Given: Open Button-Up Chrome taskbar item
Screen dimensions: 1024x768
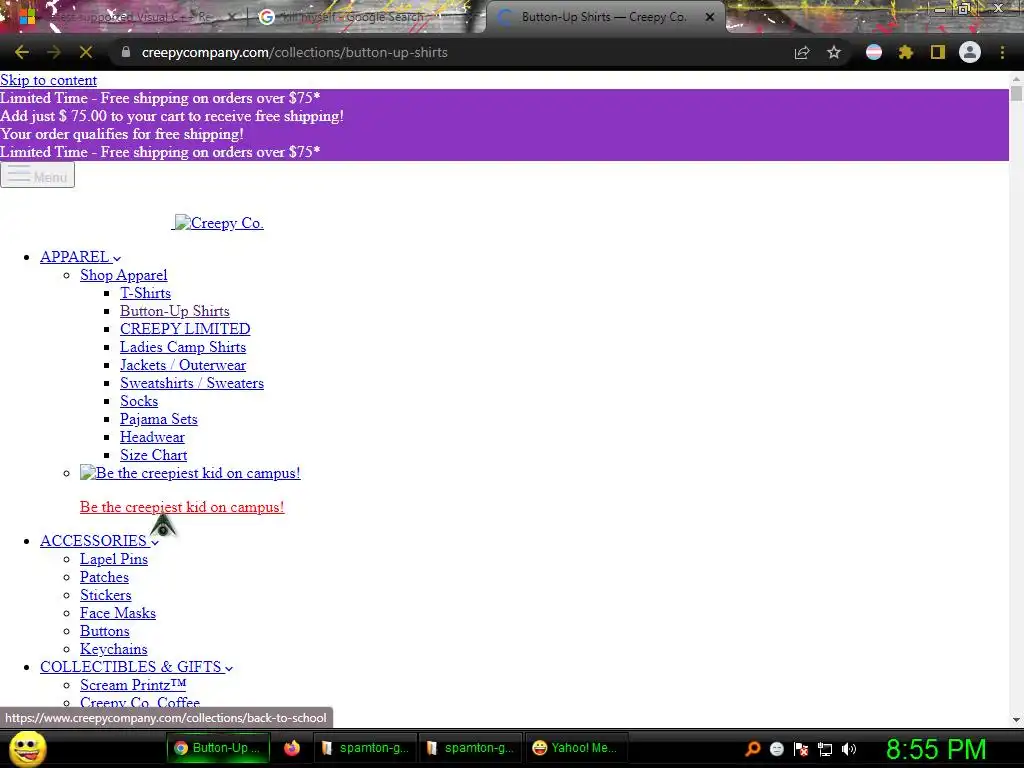Looking at the screenshot, I should [x=217, y=748].
